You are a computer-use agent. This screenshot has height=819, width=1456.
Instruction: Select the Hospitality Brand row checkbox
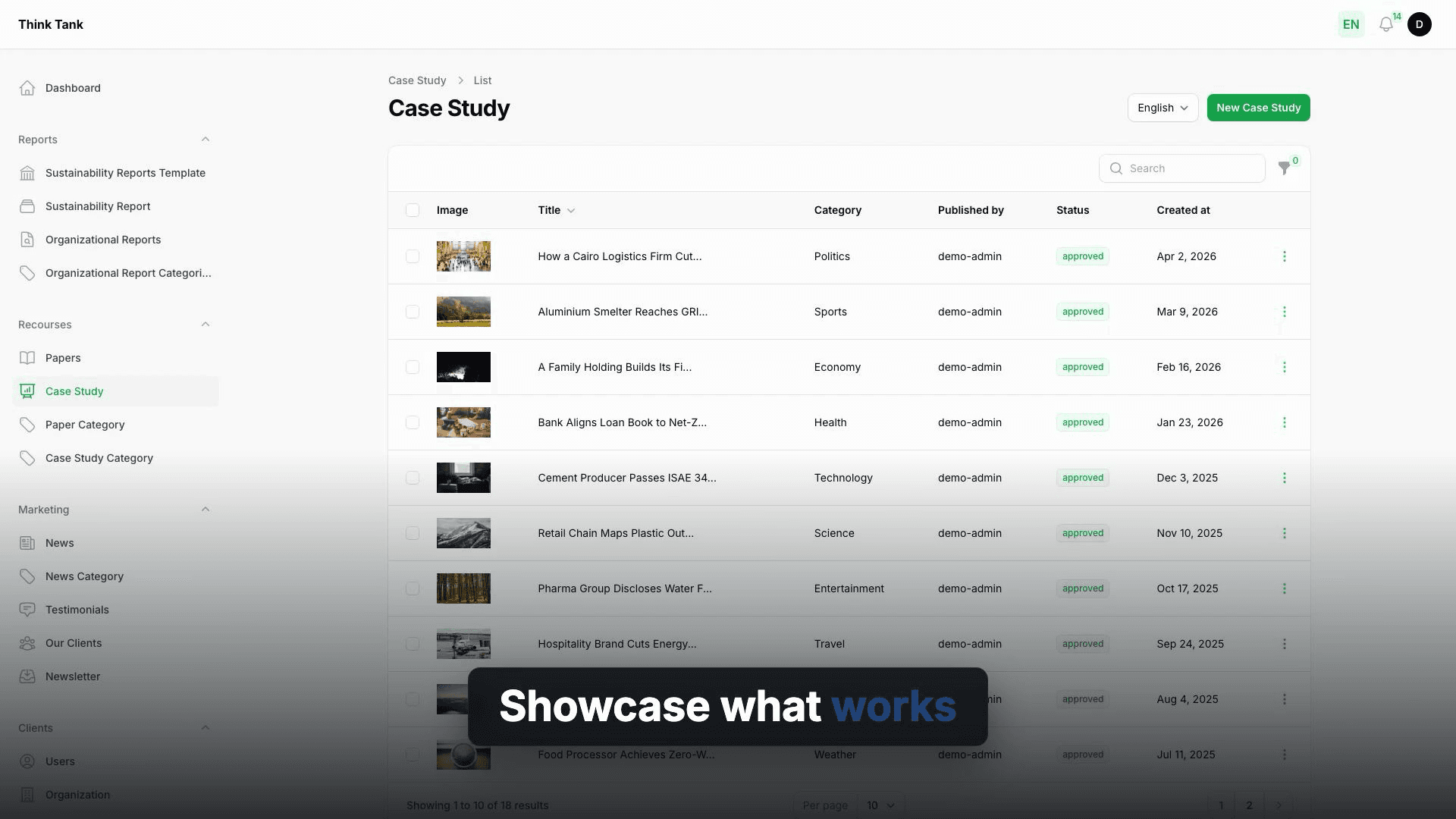413,644
